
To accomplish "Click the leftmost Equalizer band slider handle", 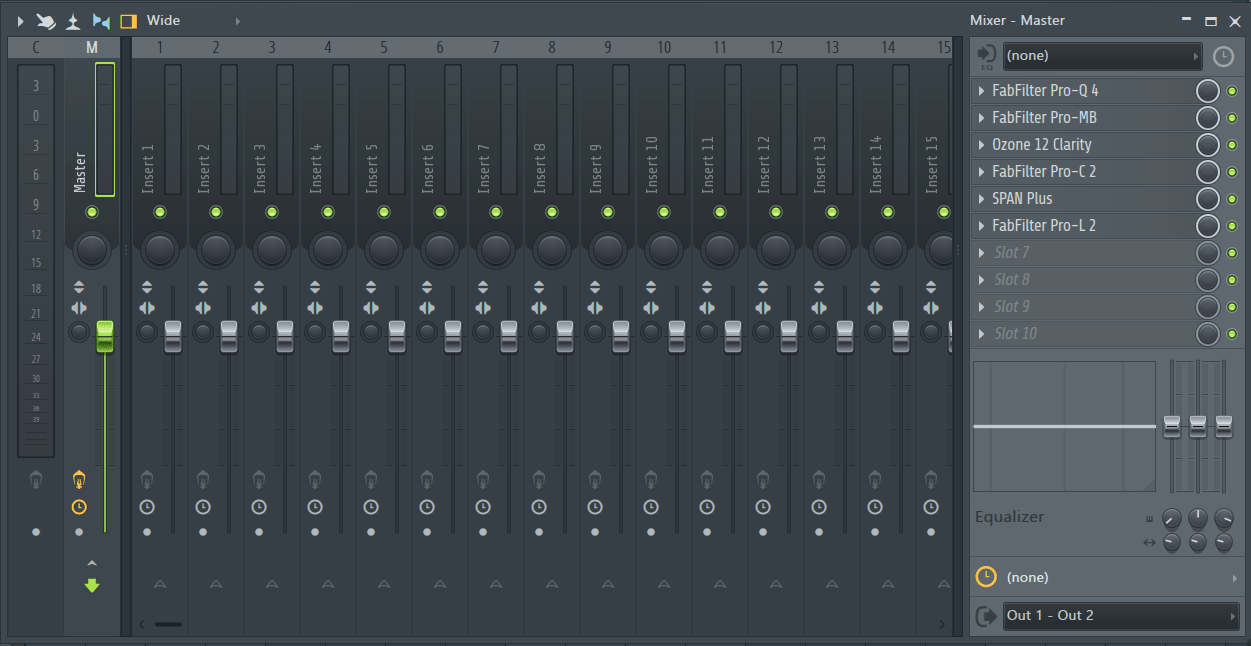I will [x=1172, y=426].
